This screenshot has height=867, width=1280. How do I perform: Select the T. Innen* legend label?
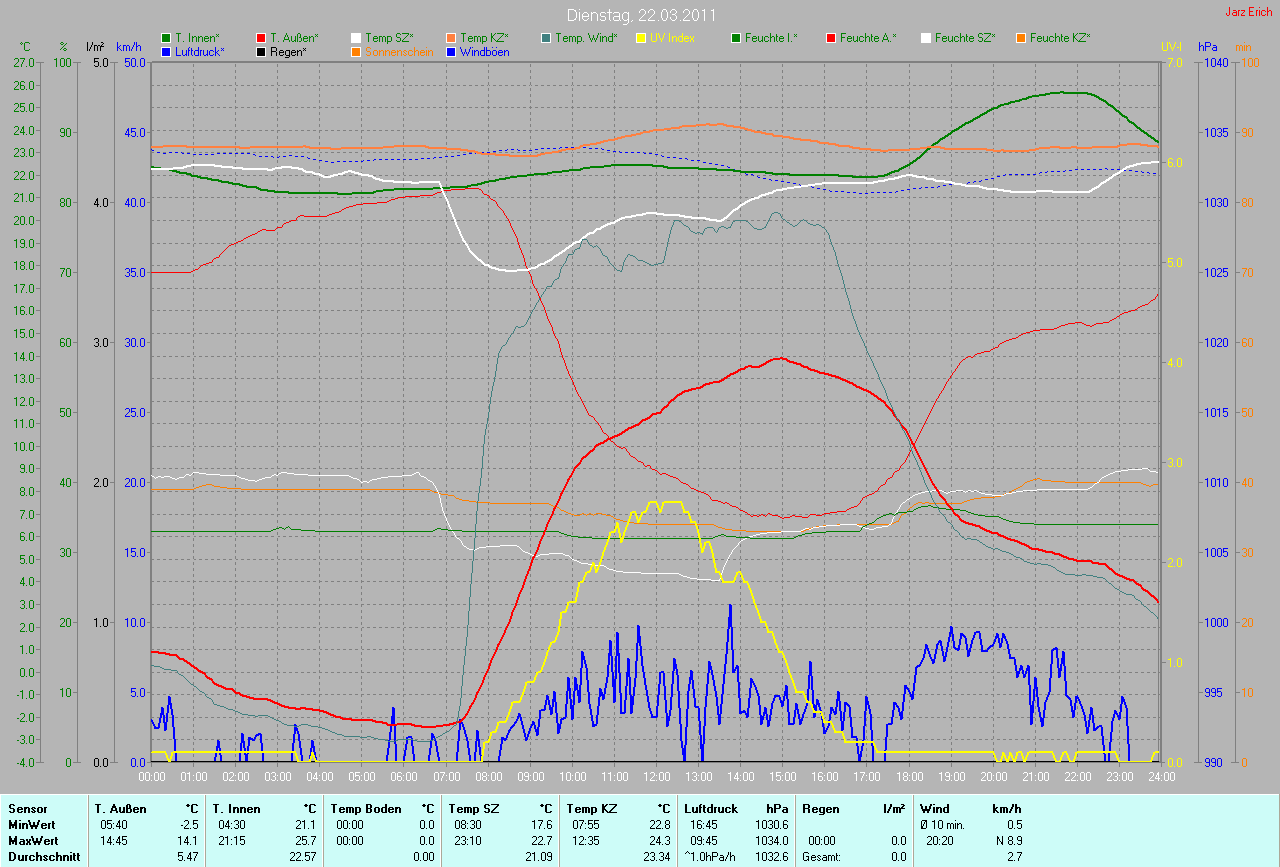[197, 38]
